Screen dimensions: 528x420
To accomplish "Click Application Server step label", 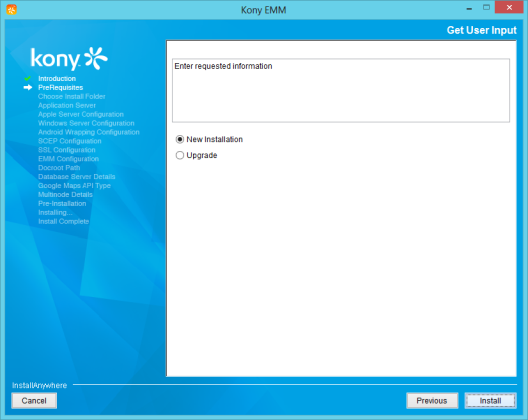I will 67,105.
